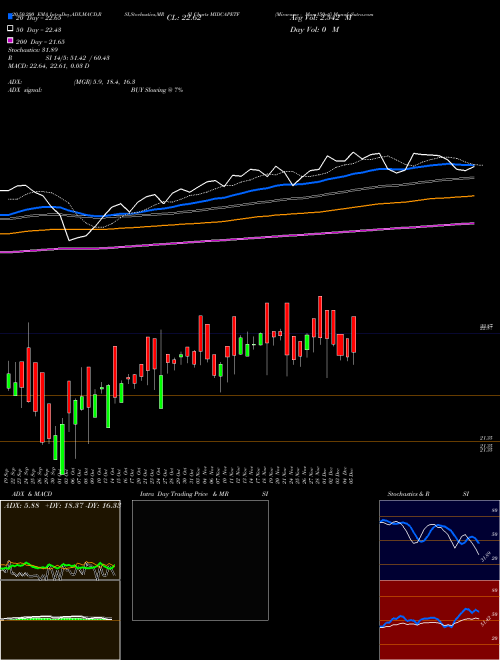The image size is (500, 660).
Task: Click the 'Avg Vol: 2.342 M' text
Action: (320, 18)
